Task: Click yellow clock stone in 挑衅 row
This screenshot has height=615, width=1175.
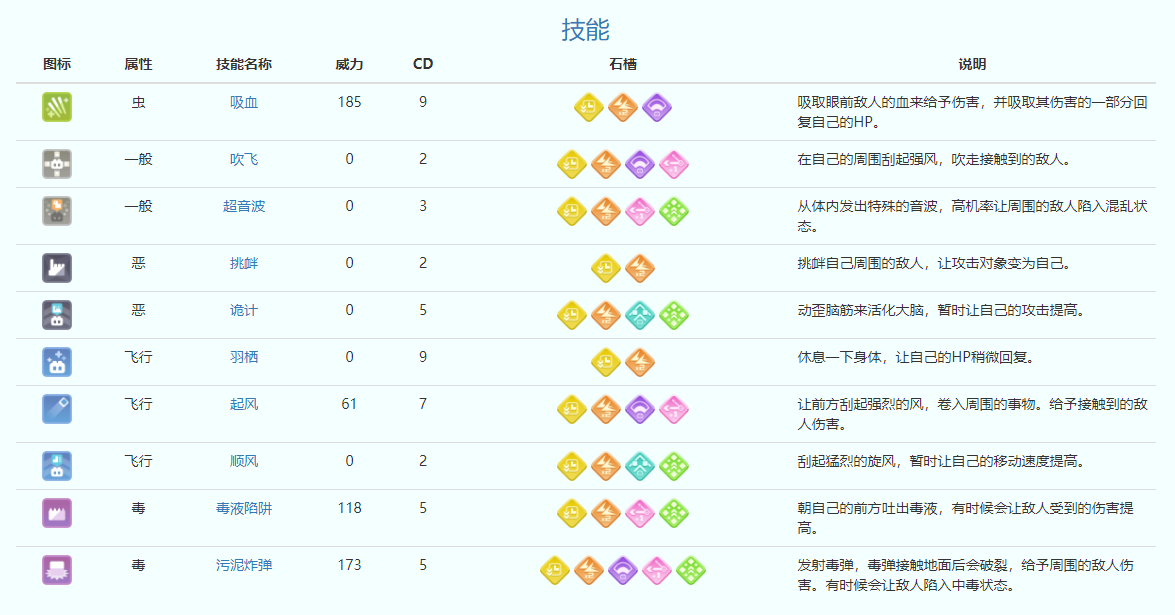Action: click(x=605, y=268)
